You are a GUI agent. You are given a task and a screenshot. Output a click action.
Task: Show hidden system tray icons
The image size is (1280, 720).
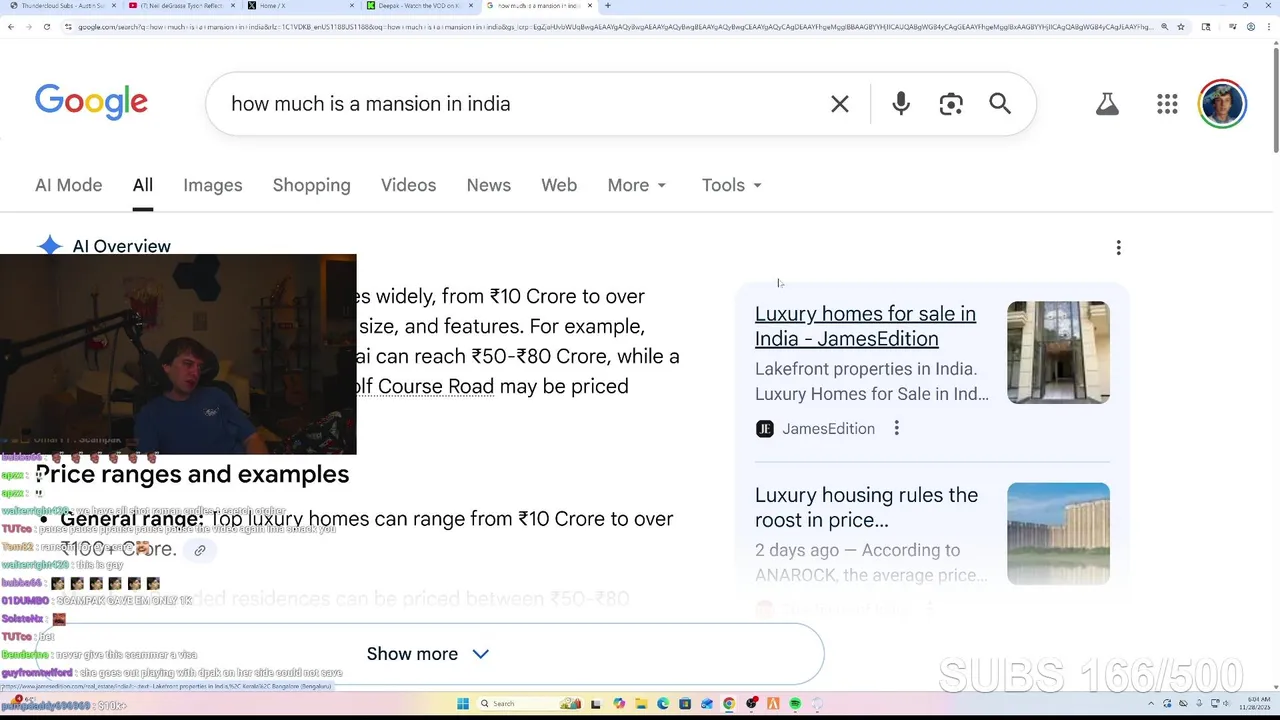point(1151,703)
